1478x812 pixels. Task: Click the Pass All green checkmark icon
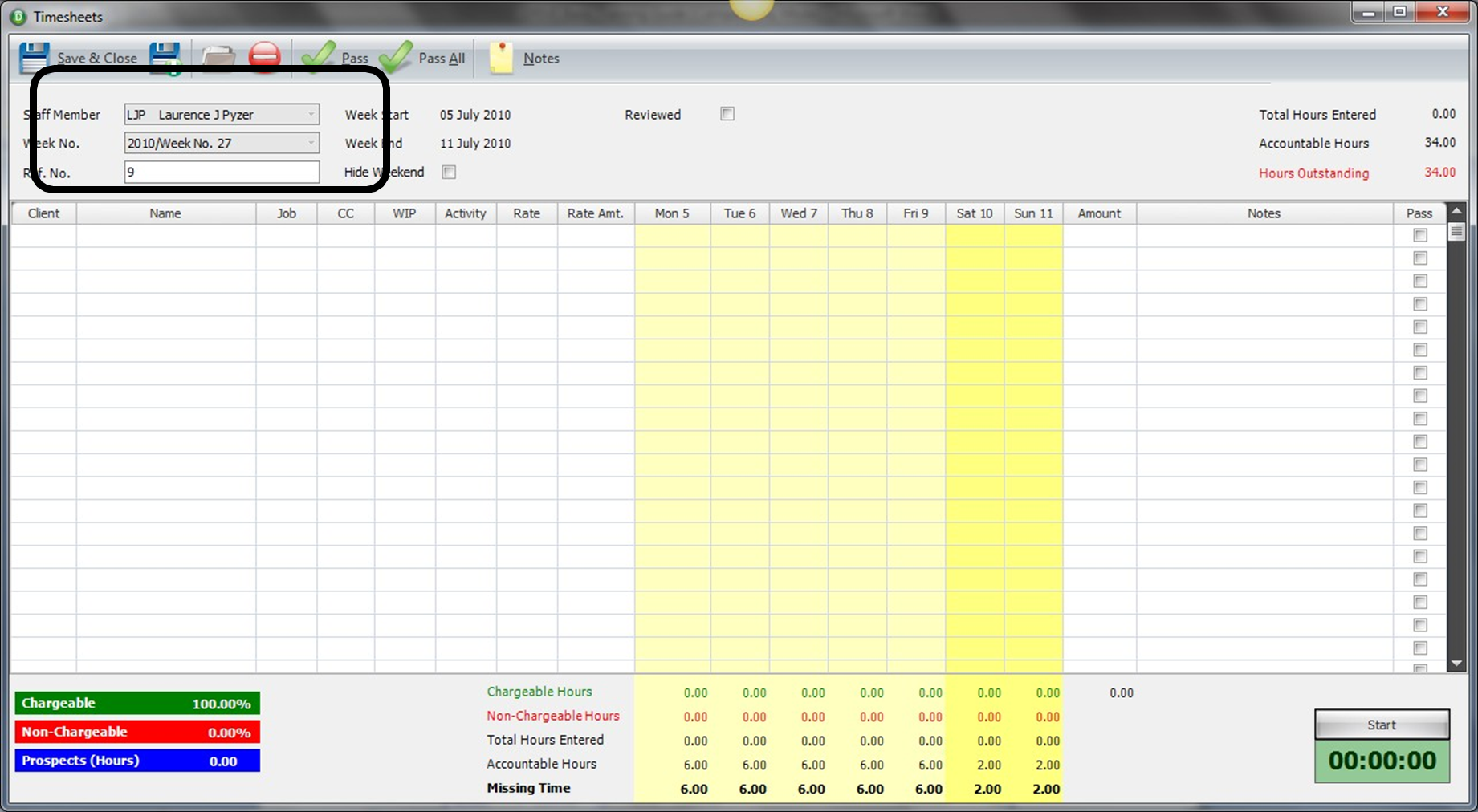click(396, 56)
